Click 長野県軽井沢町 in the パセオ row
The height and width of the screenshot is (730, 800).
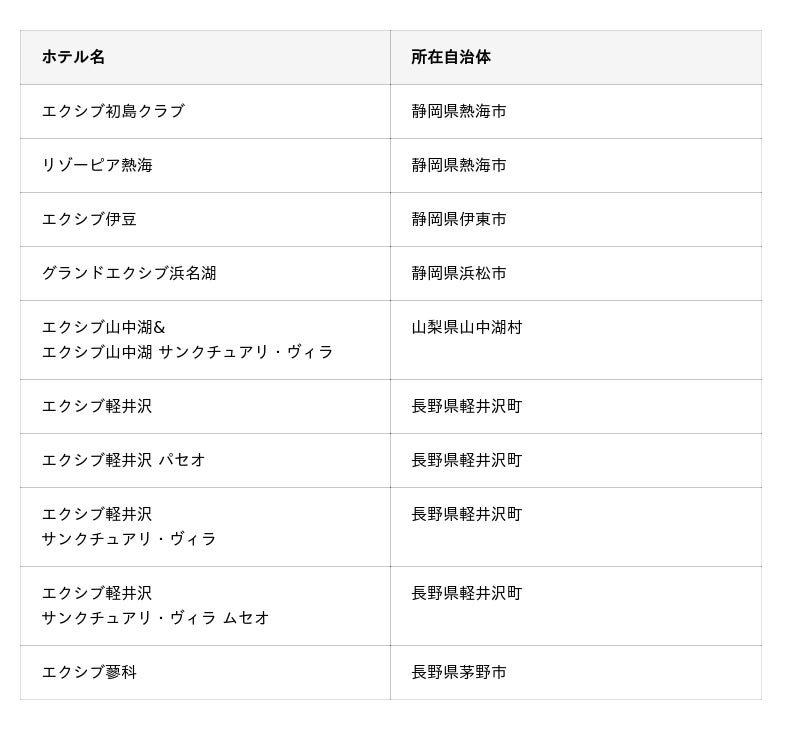coord(467,460)
